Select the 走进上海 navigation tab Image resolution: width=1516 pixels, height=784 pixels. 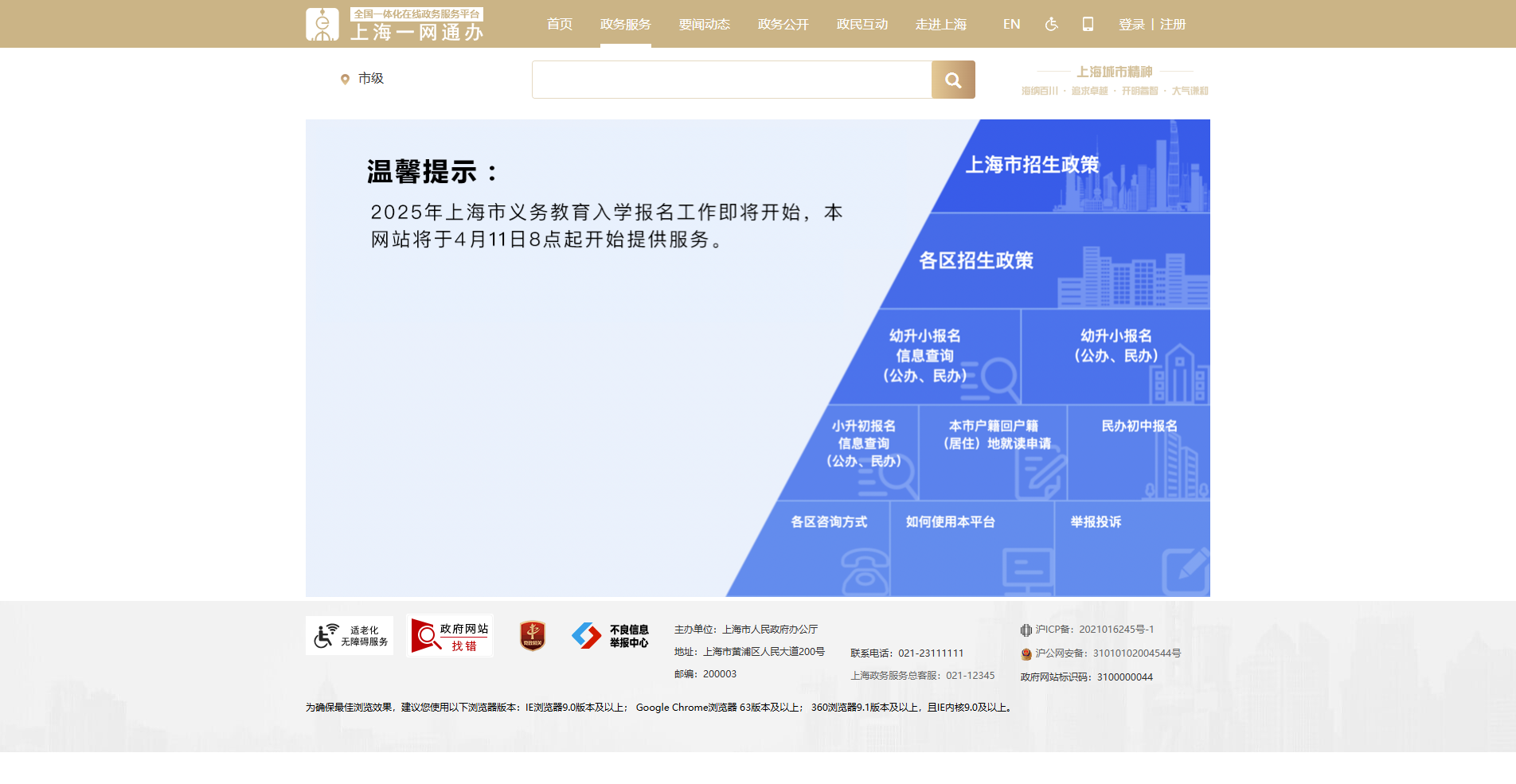940,24
